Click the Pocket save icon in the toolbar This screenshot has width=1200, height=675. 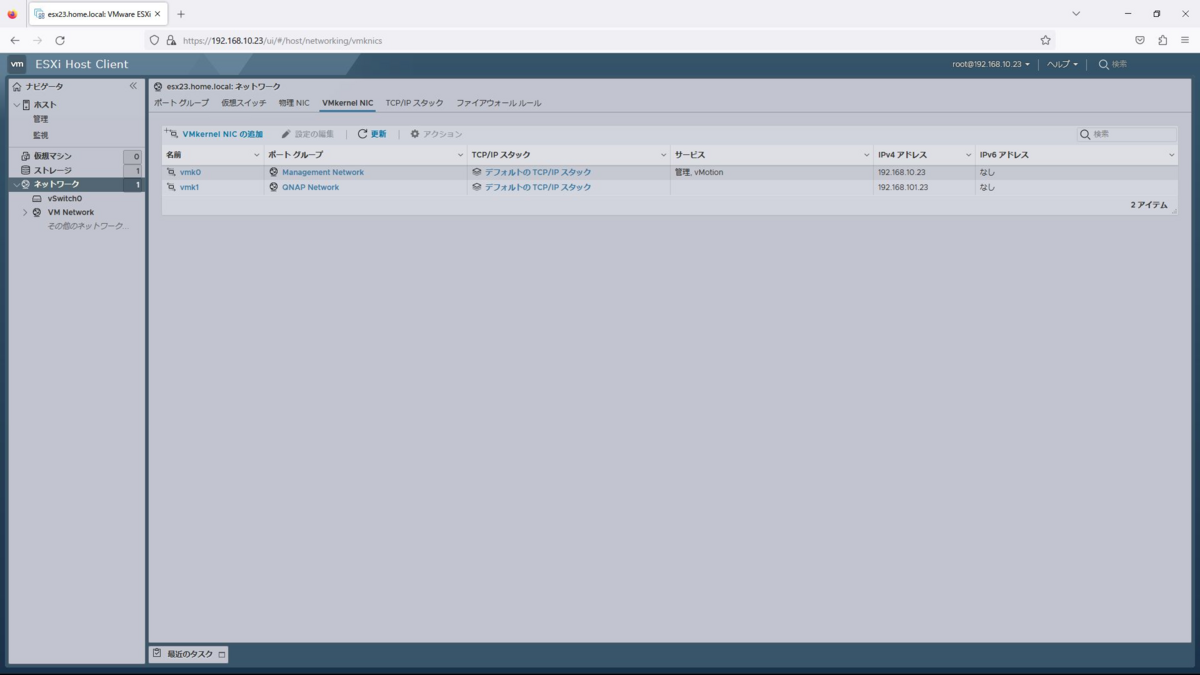coord(1140,40)
